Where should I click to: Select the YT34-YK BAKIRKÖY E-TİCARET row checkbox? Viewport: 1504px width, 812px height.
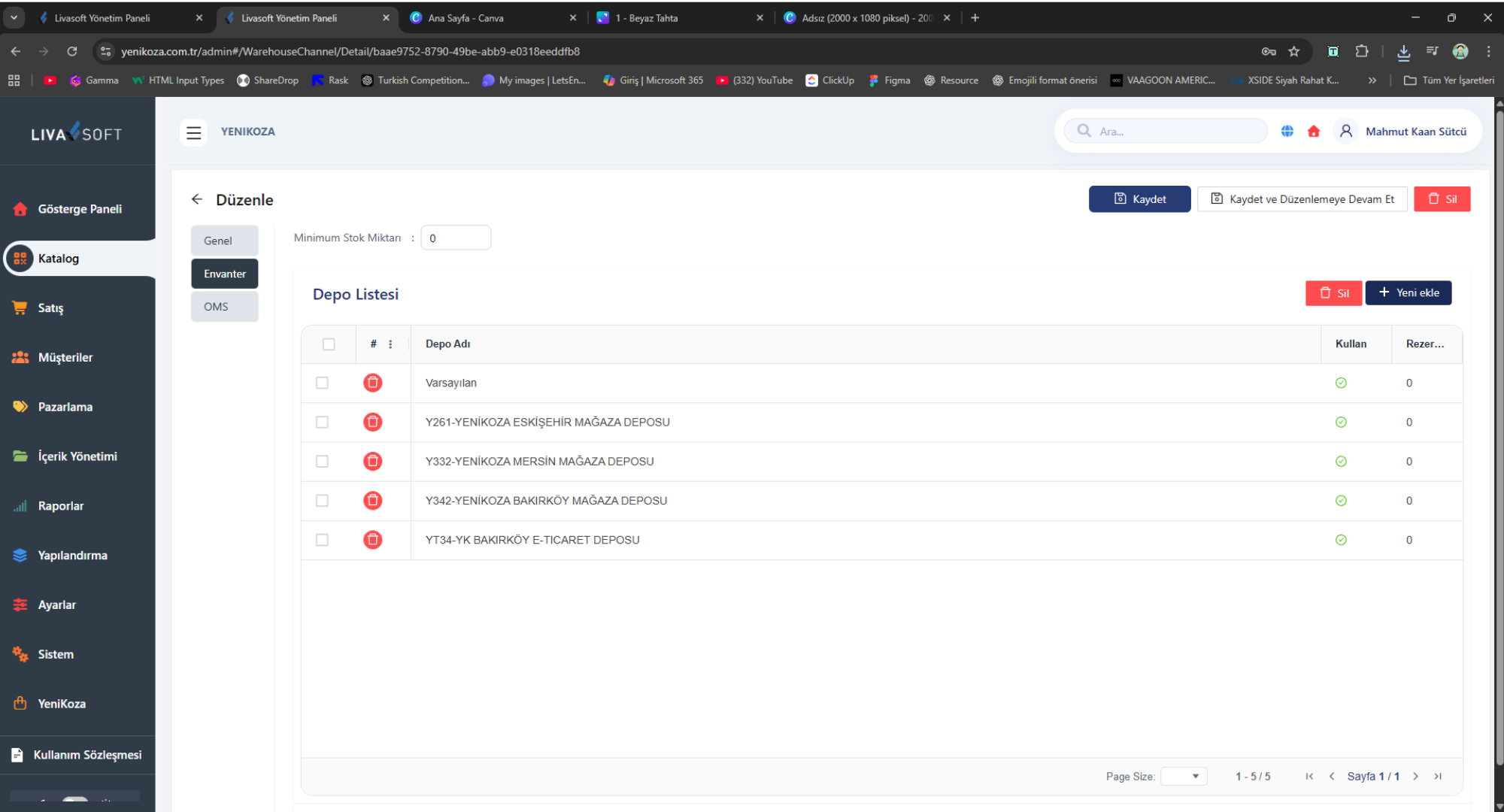[322, 540]
